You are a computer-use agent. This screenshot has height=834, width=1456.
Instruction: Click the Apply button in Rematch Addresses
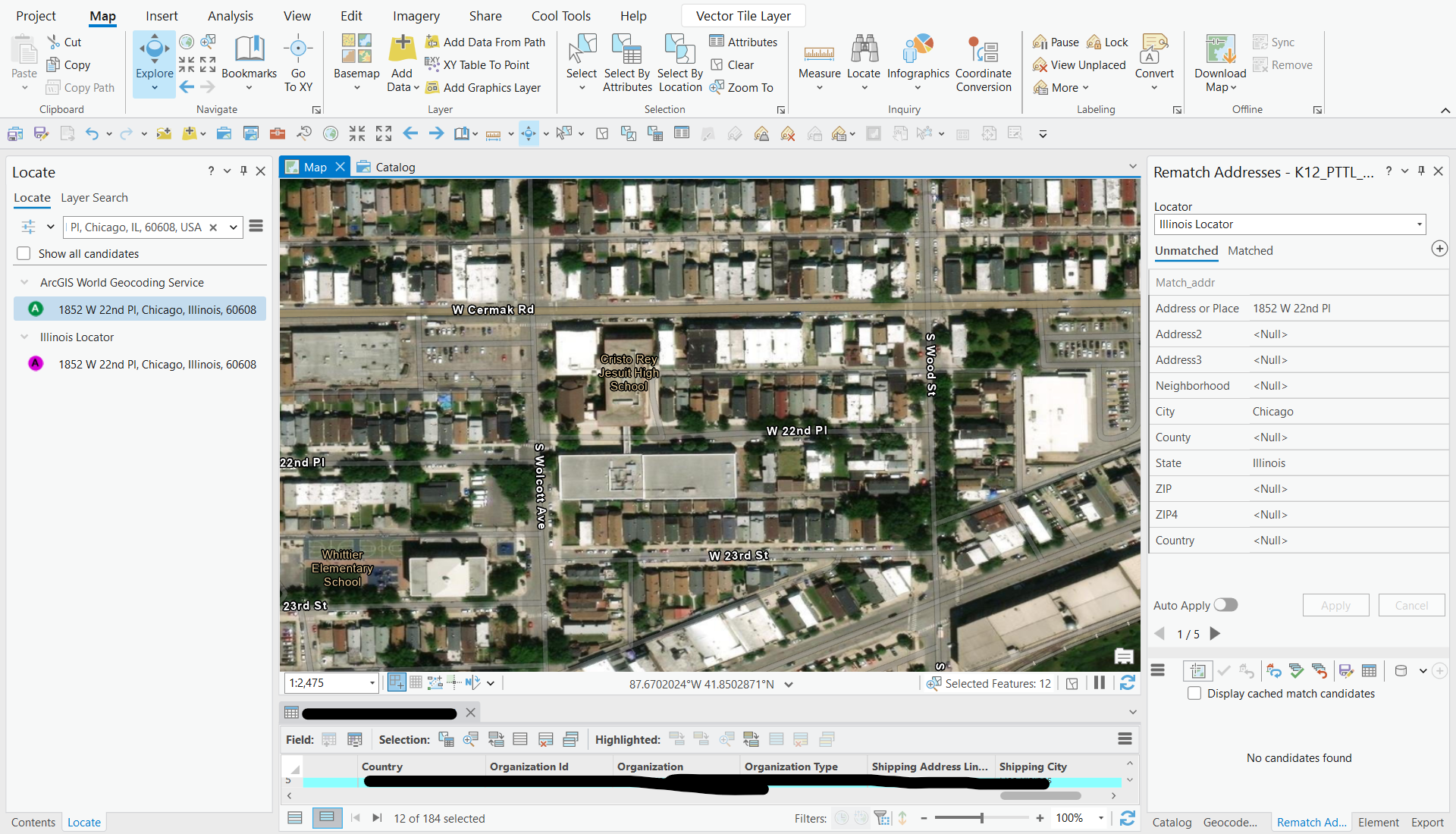[1335, 604]
